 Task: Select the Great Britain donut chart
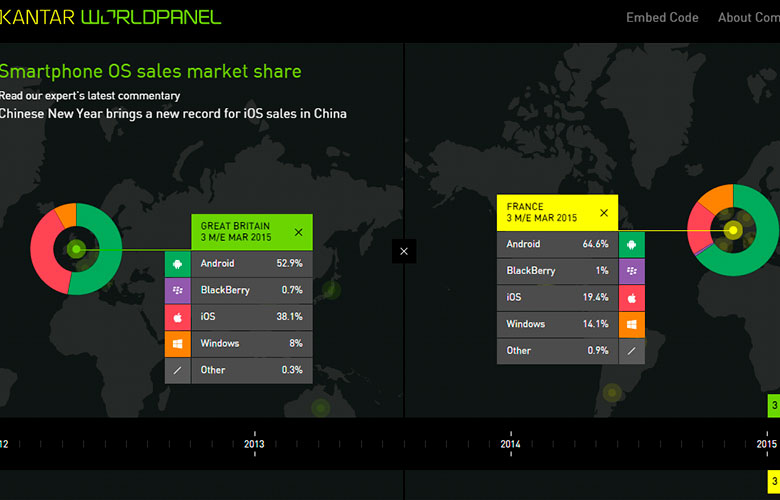tap(76, 249)
